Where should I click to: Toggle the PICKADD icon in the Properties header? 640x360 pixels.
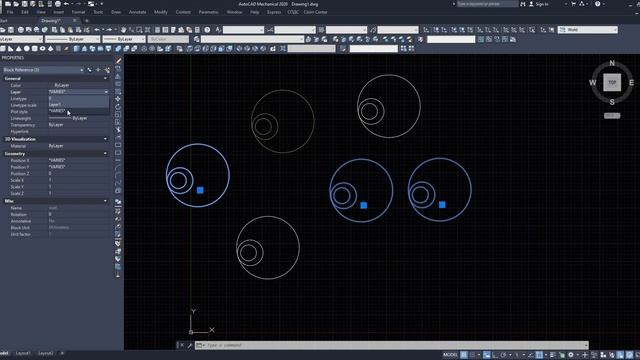[x=89, y=70]
